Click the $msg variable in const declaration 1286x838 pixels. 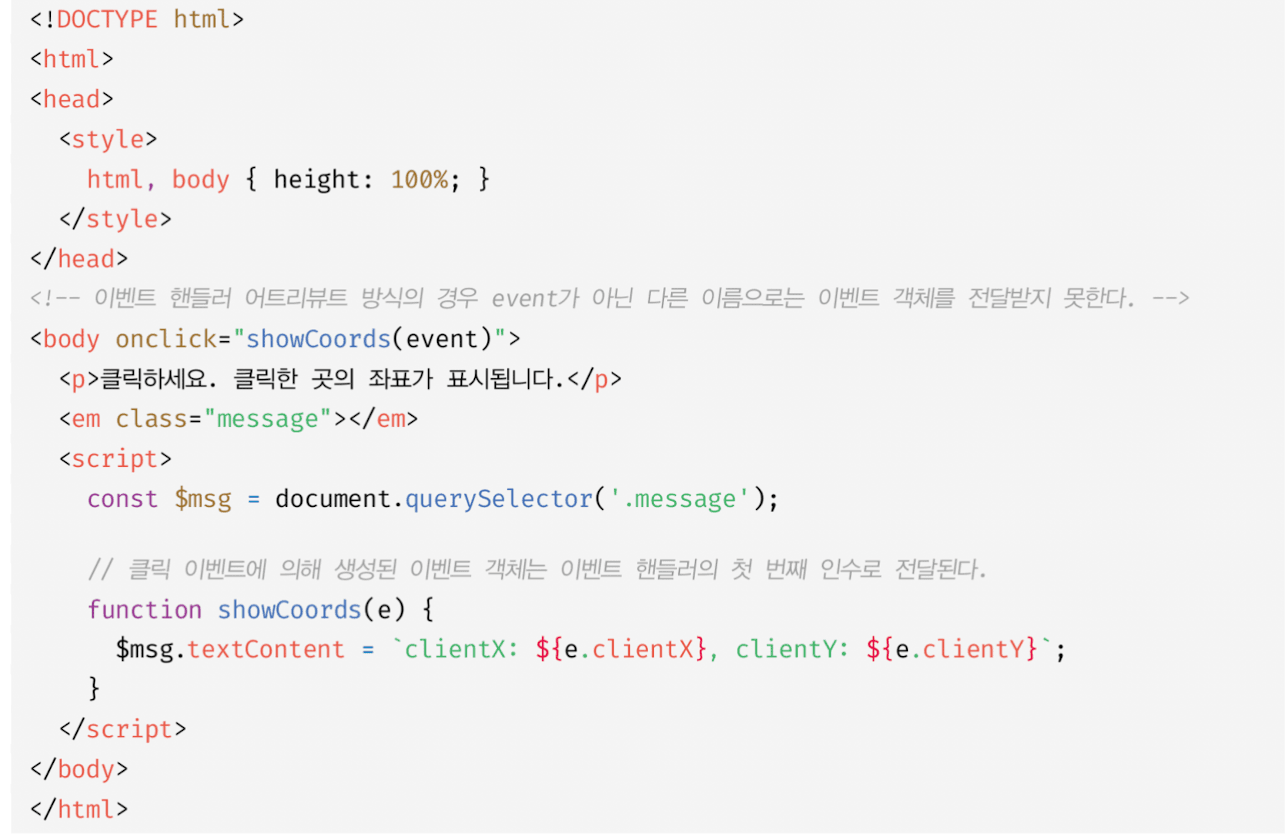click(x=203, y=499)
